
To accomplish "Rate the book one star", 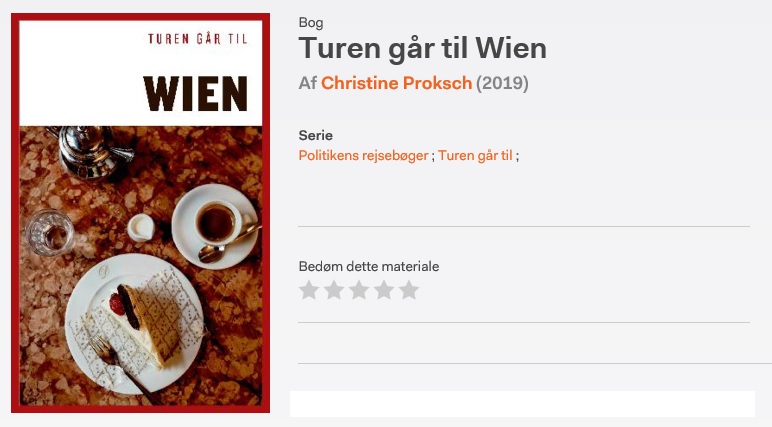I will tap(309, 290).
